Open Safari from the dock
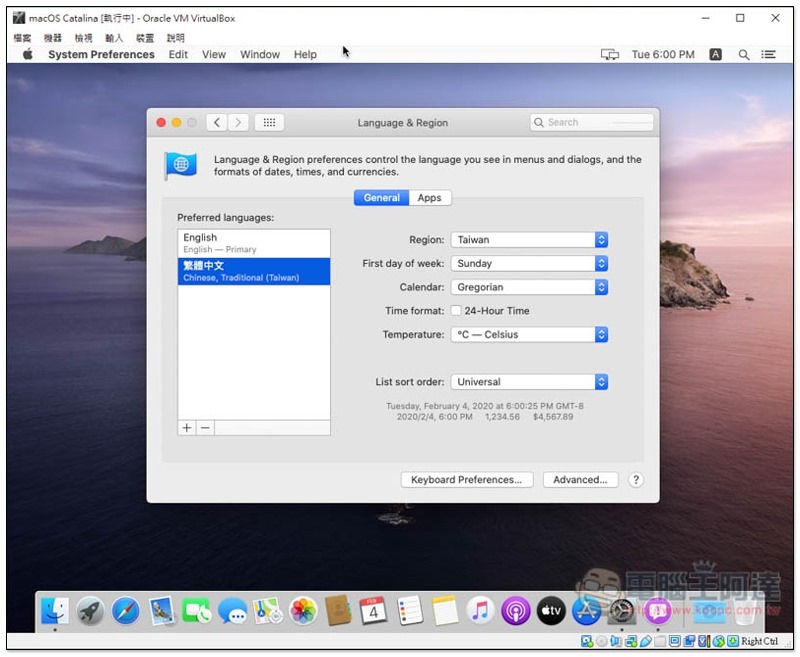The width and height of the screenshot is (800, 657). (x=126, y=611)
